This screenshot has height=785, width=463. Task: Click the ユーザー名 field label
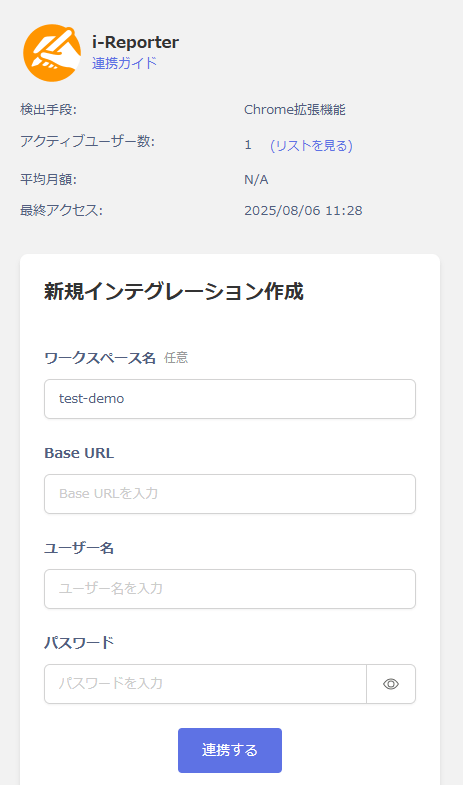79,548
